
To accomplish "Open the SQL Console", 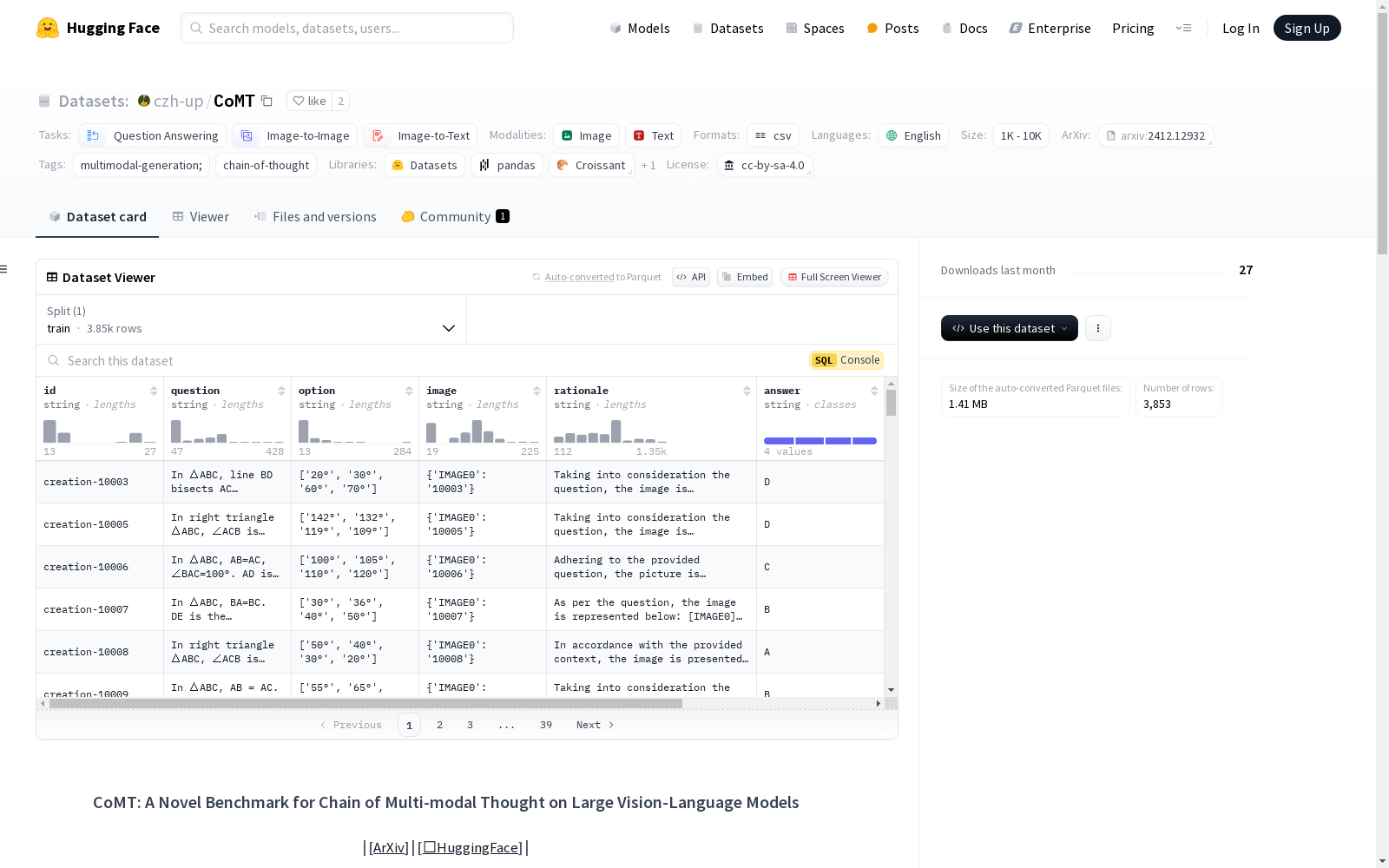I will (846, 360).
